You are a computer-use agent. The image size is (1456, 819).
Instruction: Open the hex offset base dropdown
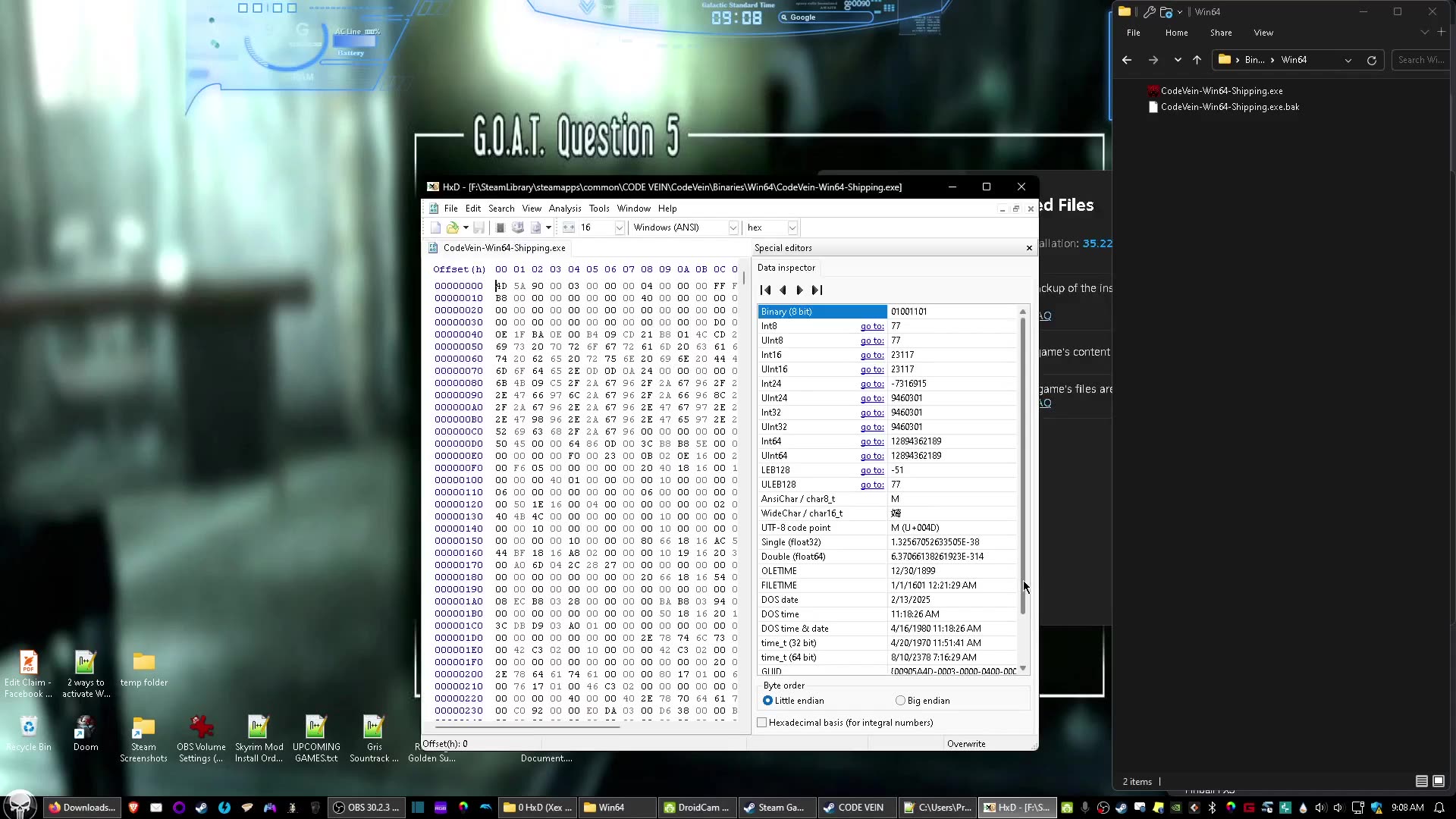(x=792, y=227)
